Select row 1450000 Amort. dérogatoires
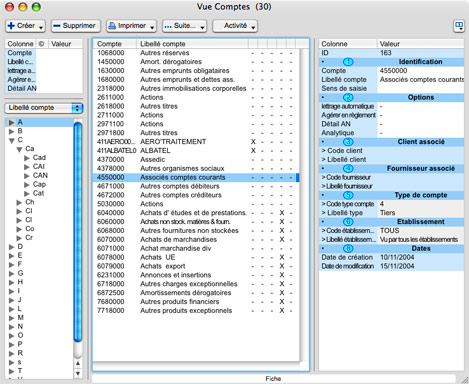The height and width of the screenshot is (384, 469). 196,62
